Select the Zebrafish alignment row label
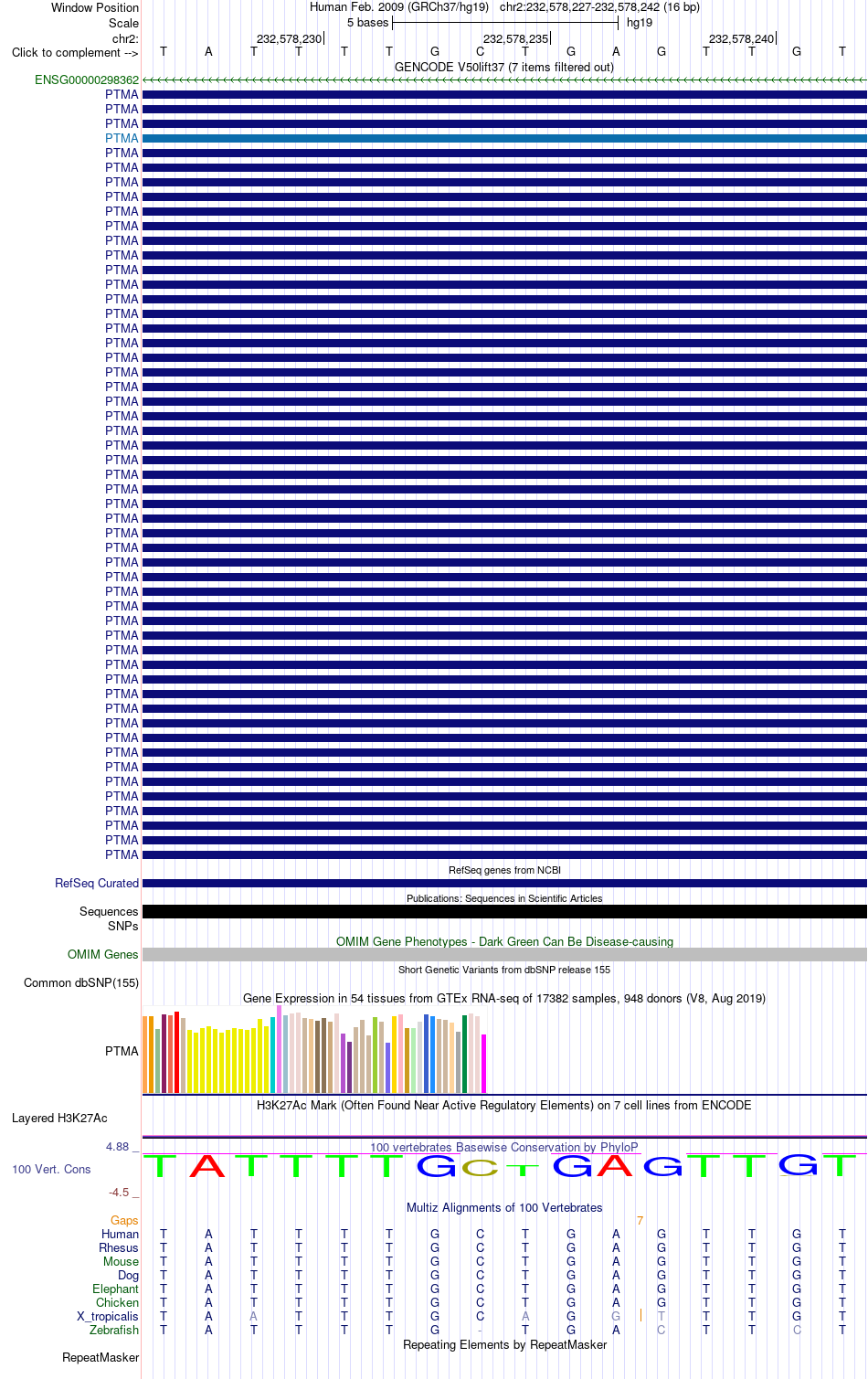Screen dimensions: 868x1379 [x=114, y=1330]
